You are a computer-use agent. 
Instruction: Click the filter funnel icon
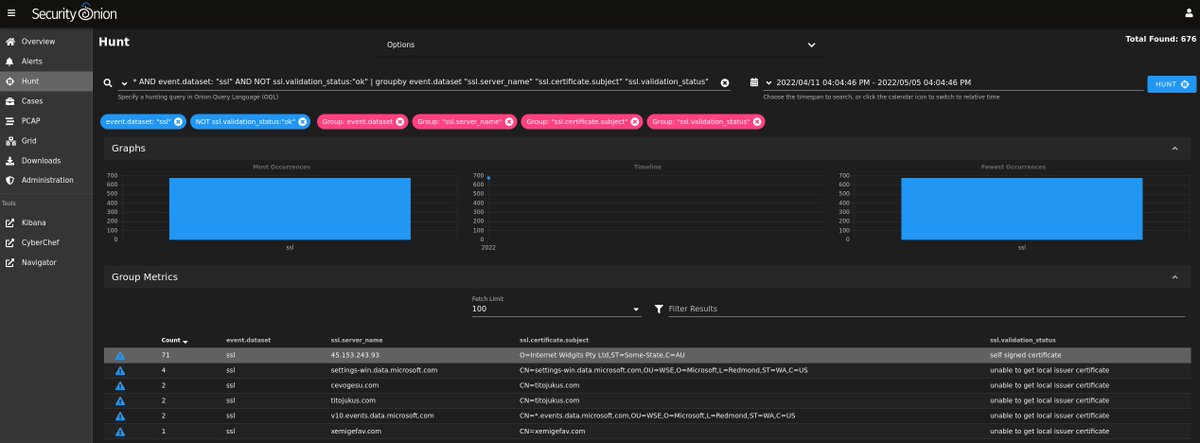tap(658, 309)
